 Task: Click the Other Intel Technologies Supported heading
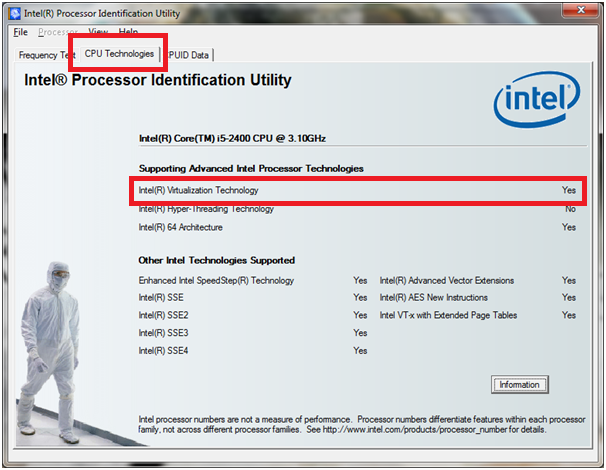pyautogui.click(x=216, y=260)
